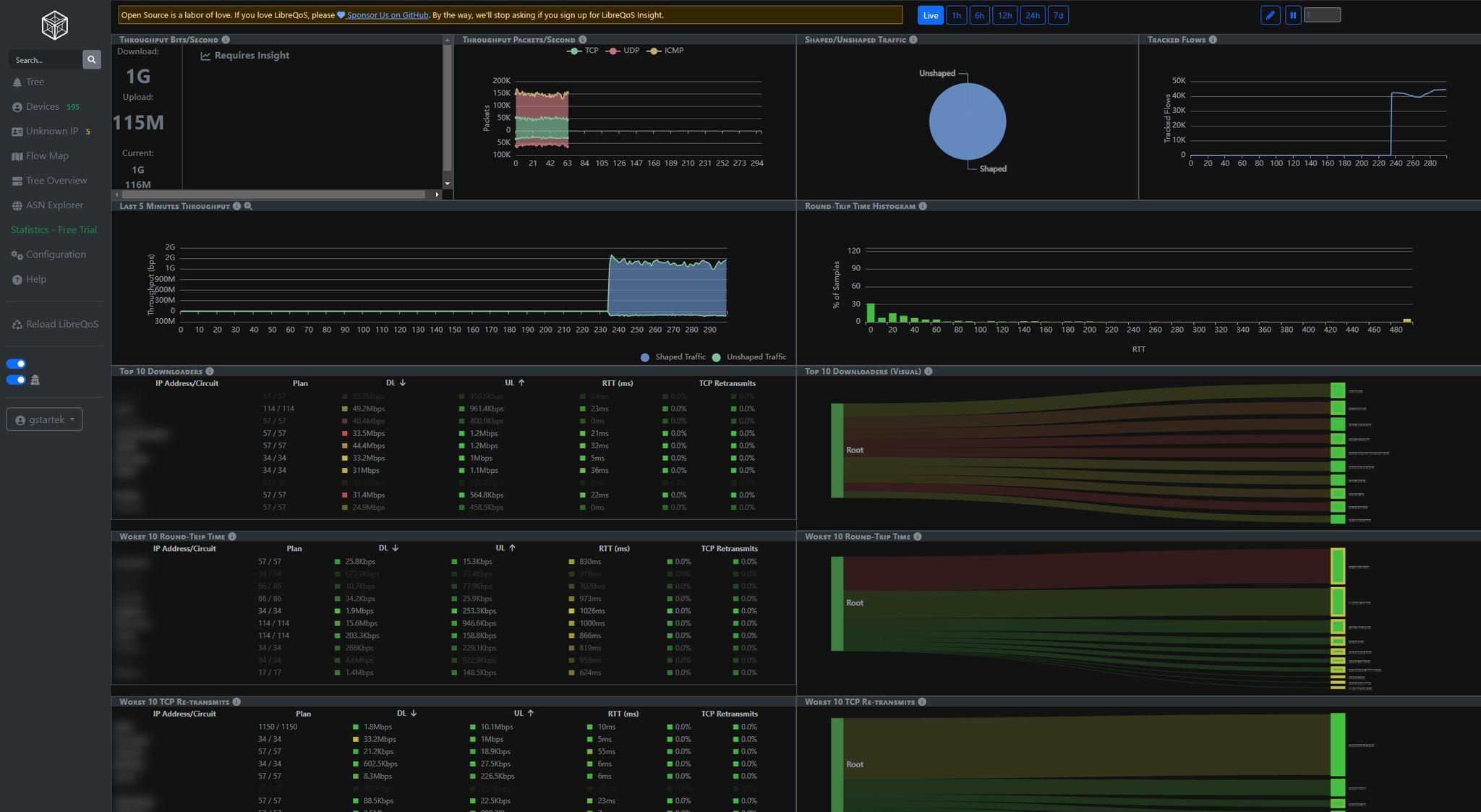
Task: Open info for Top 10 Downloaders (Visual)
Action: (929, 372)
